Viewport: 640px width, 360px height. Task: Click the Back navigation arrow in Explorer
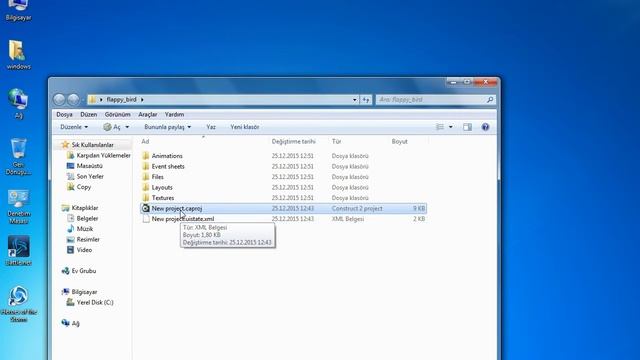pos(59,99)
